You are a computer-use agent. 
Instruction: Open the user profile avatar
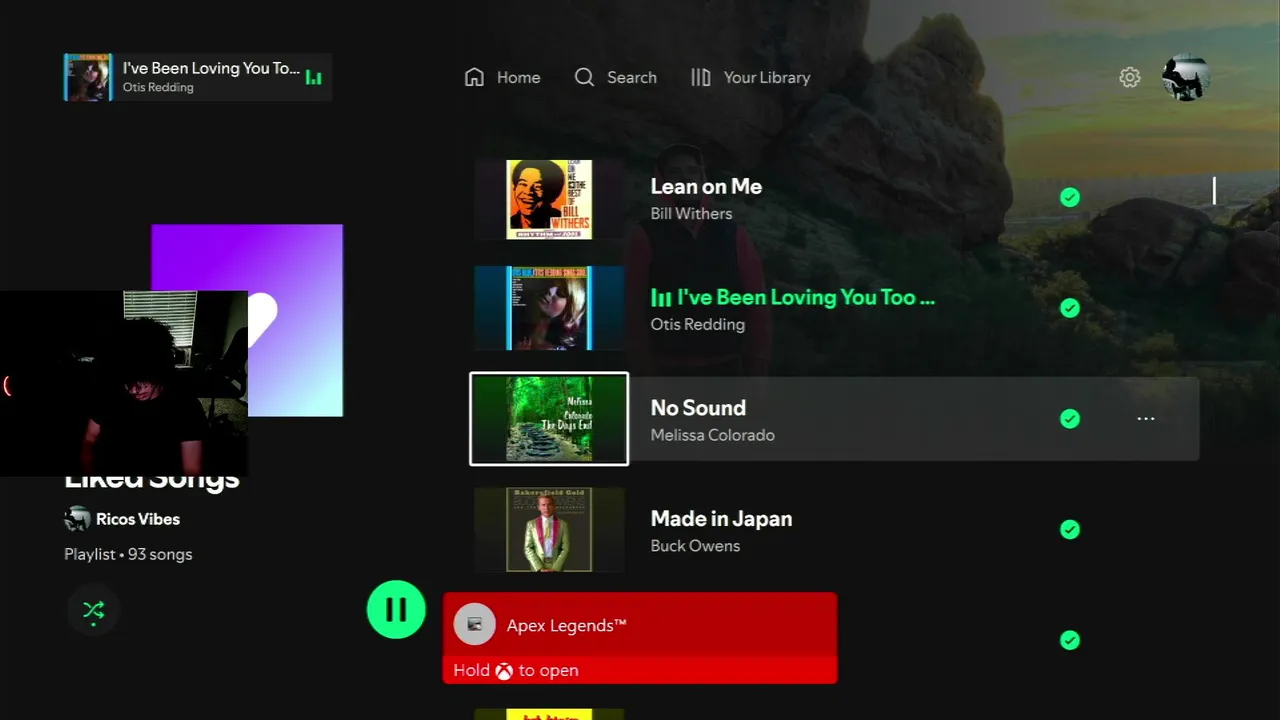click(1186, 77)
